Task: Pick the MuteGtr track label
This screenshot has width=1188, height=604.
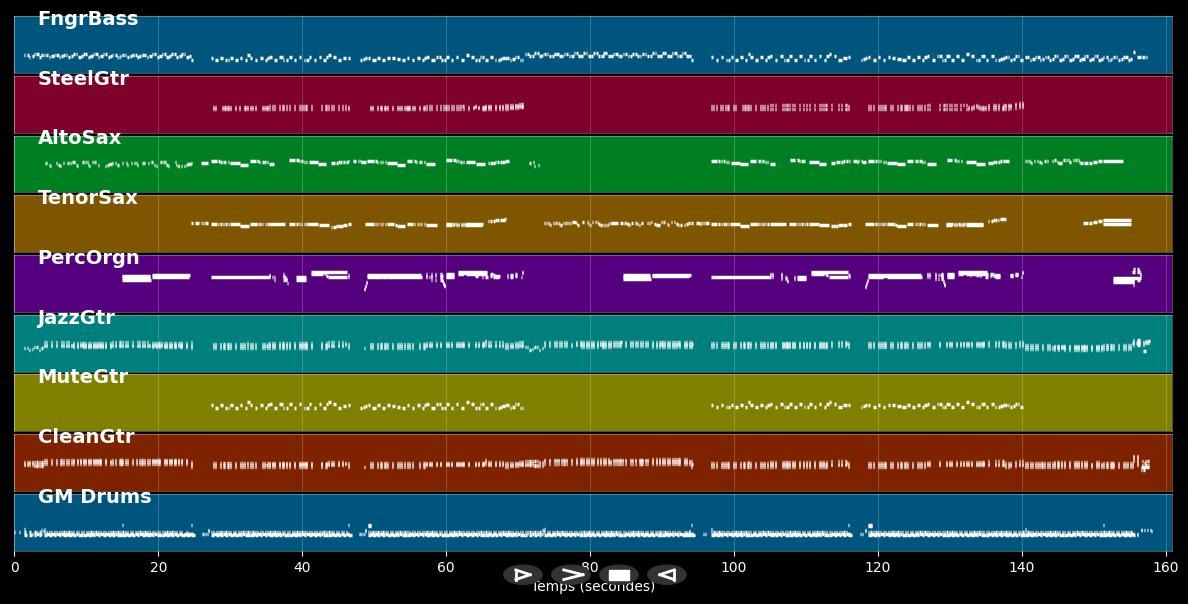Action: point(83,377)
